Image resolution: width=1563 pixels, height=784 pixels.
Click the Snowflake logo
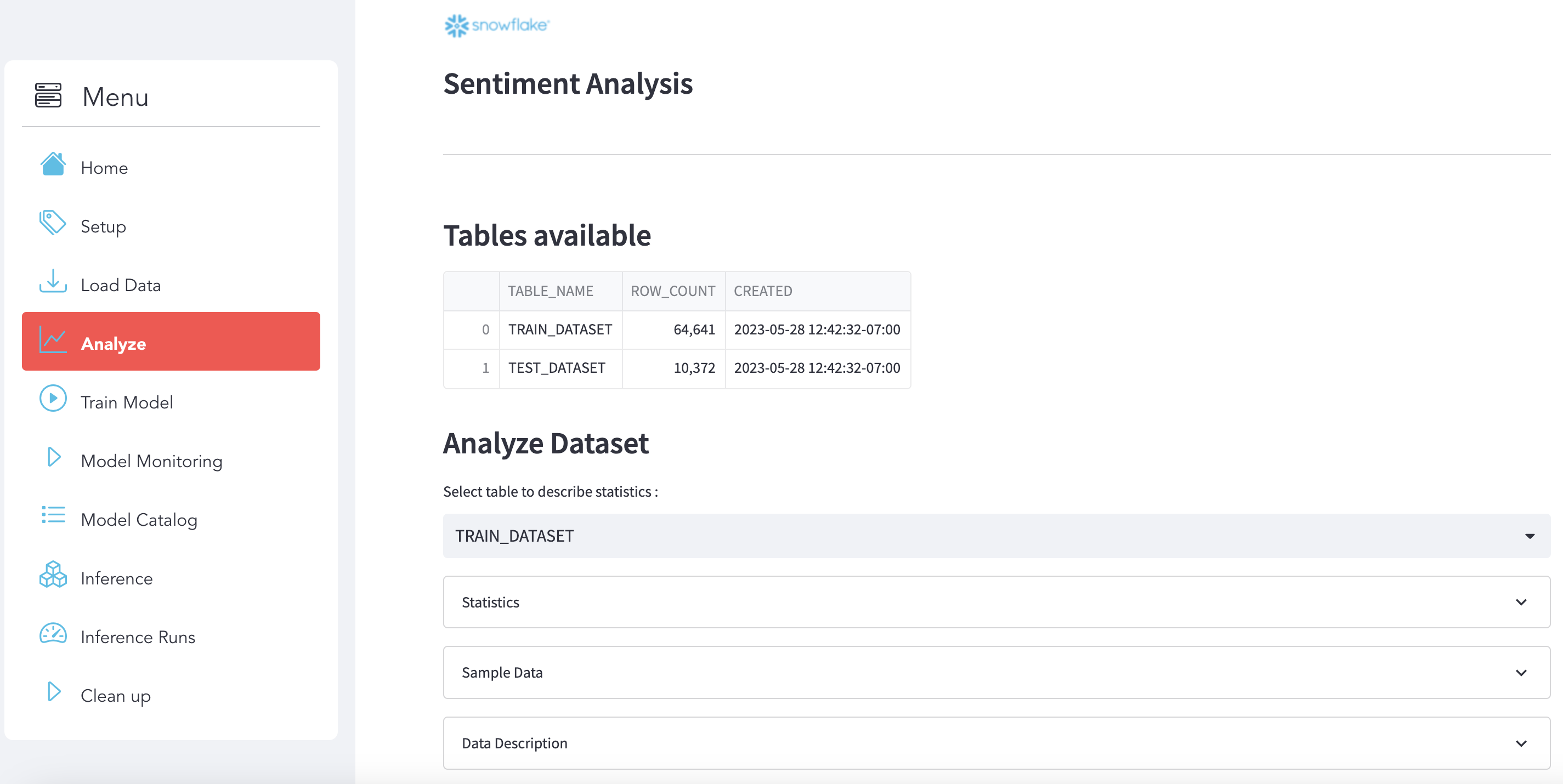496,25
